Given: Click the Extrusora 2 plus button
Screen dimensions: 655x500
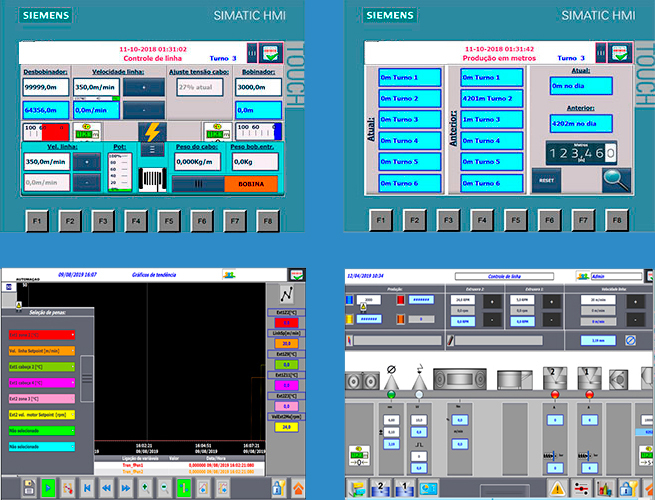Looking at the screenshot, I should click(492, 301).
